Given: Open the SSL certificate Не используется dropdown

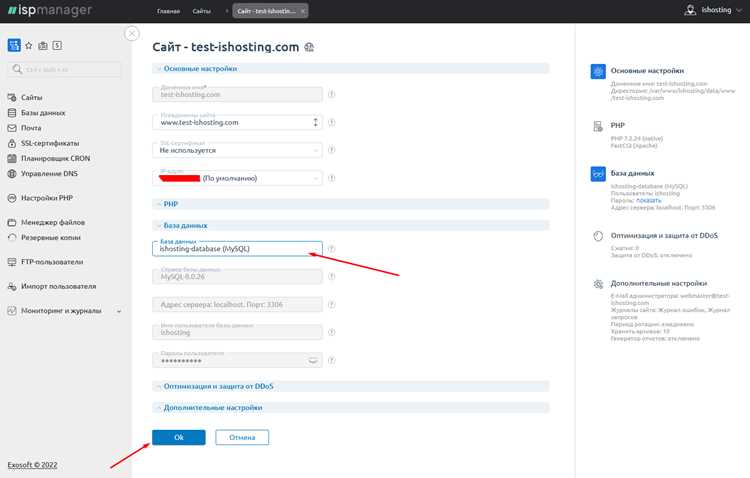Looking at the screenshot, I should point(237,150).
